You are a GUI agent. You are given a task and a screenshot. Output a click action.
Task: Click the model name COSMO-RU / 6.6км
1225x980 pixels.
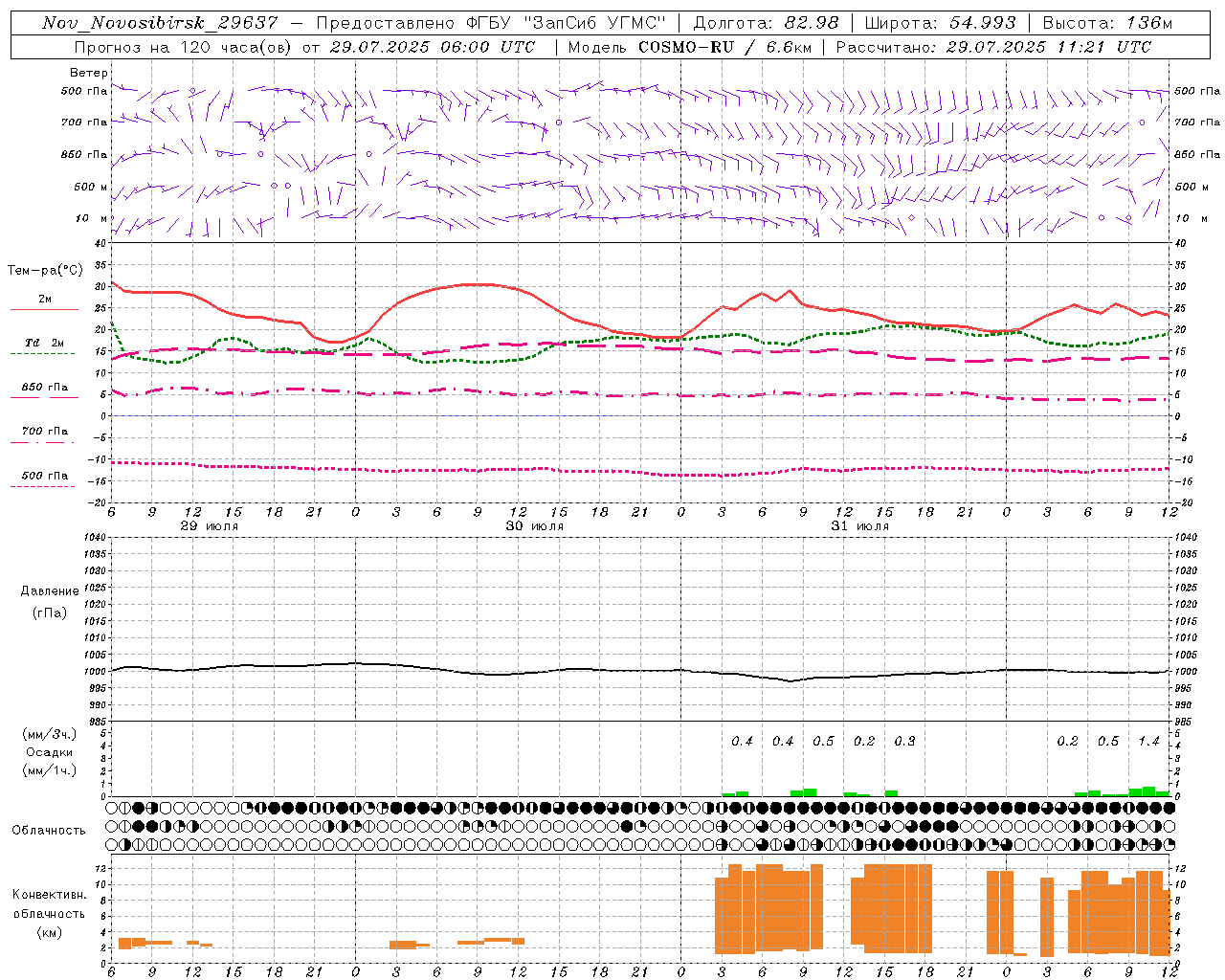724,47
